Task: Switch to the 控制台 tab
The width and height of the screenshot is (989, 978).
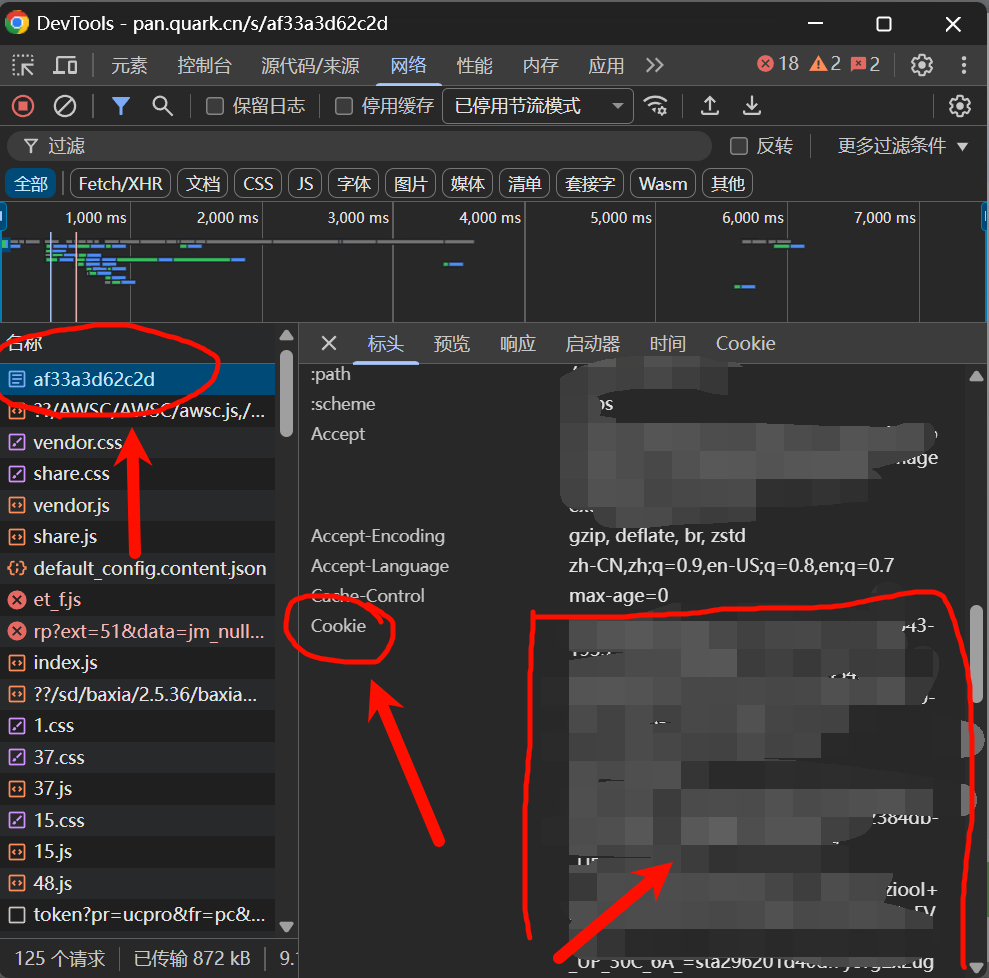Action: pyautogui.click(x=204, y=65)
